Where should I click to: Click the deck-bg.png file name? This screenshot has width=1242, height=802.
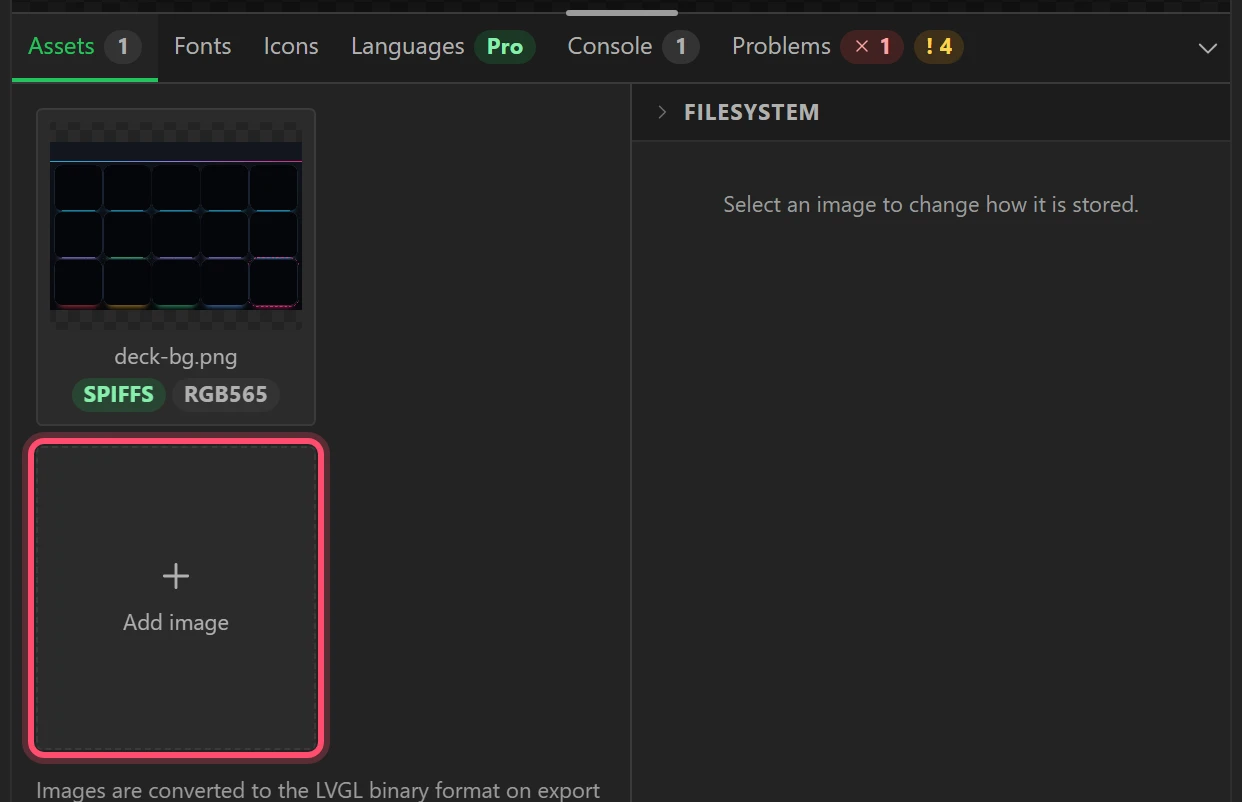pos(176,356)
